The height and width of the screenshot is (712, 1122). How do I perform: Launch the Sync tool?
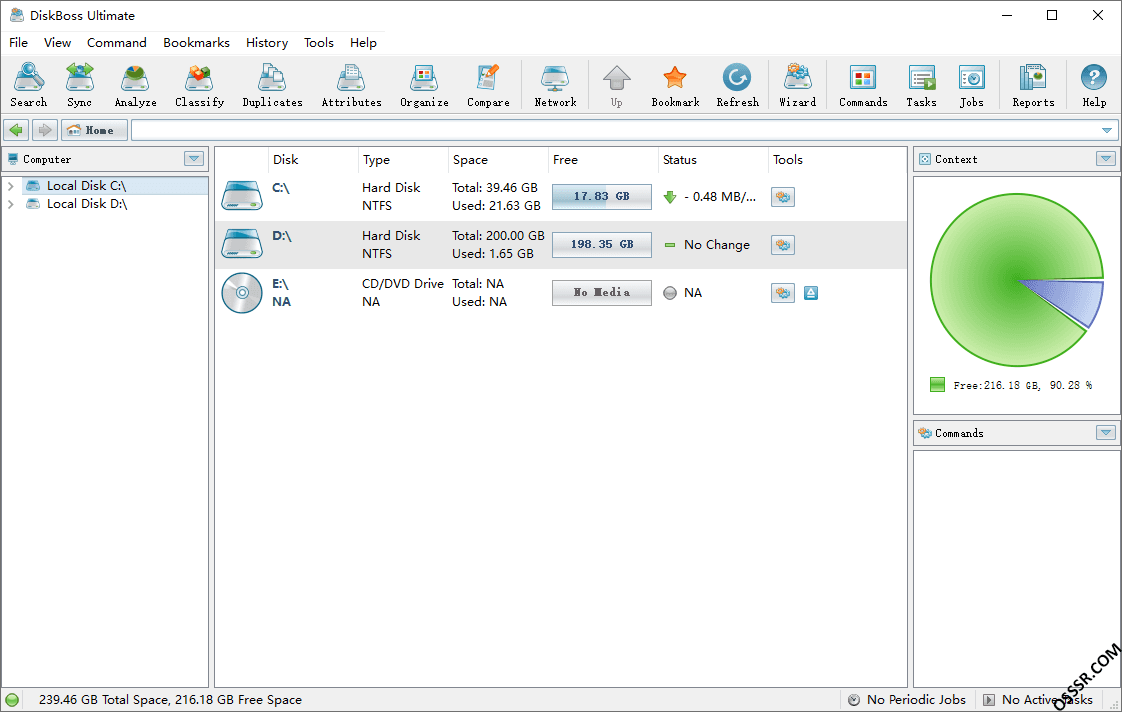79,84
